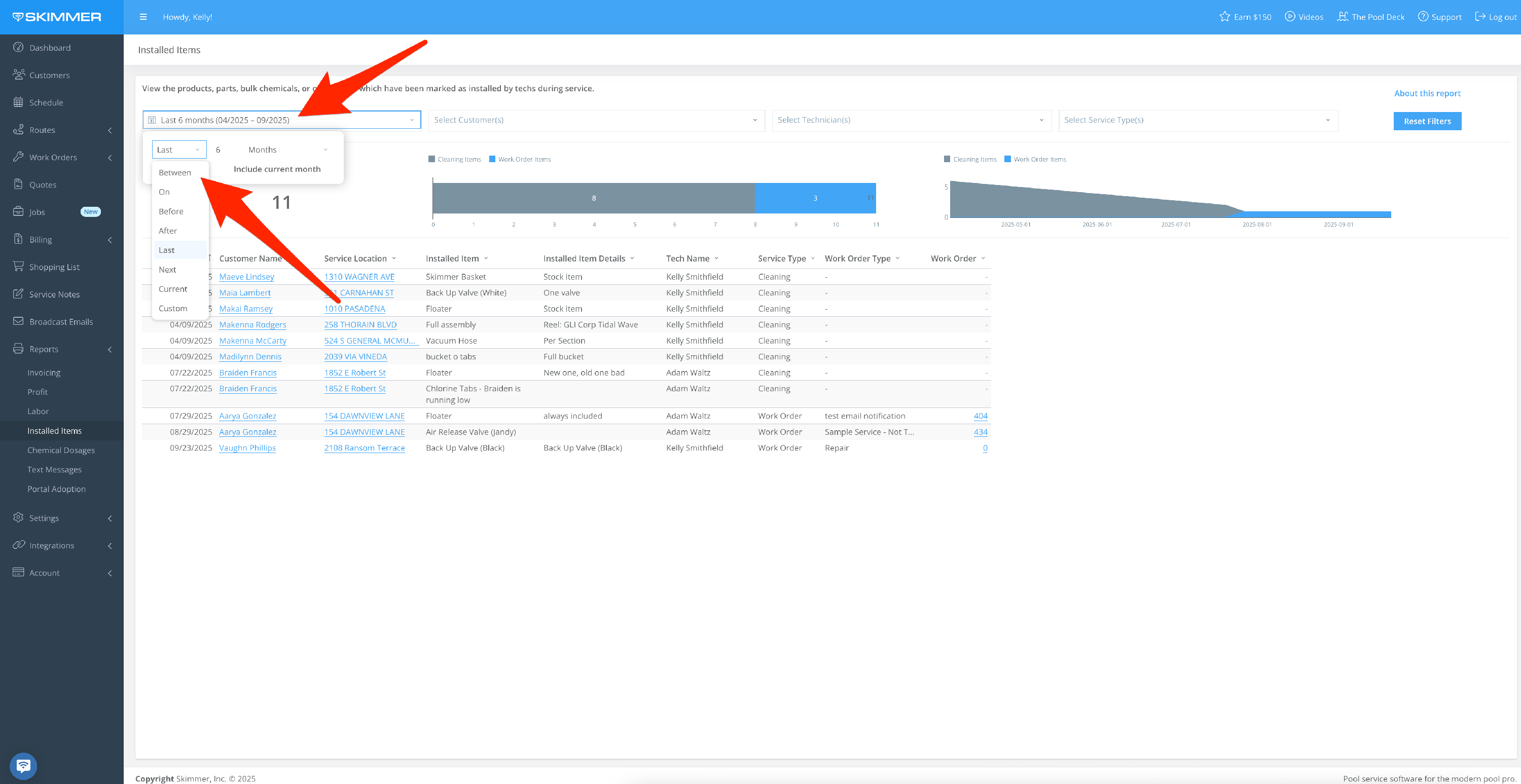1521x784 pixels.
Task: Choose Between from the date options list
Action: coord(175,172)
